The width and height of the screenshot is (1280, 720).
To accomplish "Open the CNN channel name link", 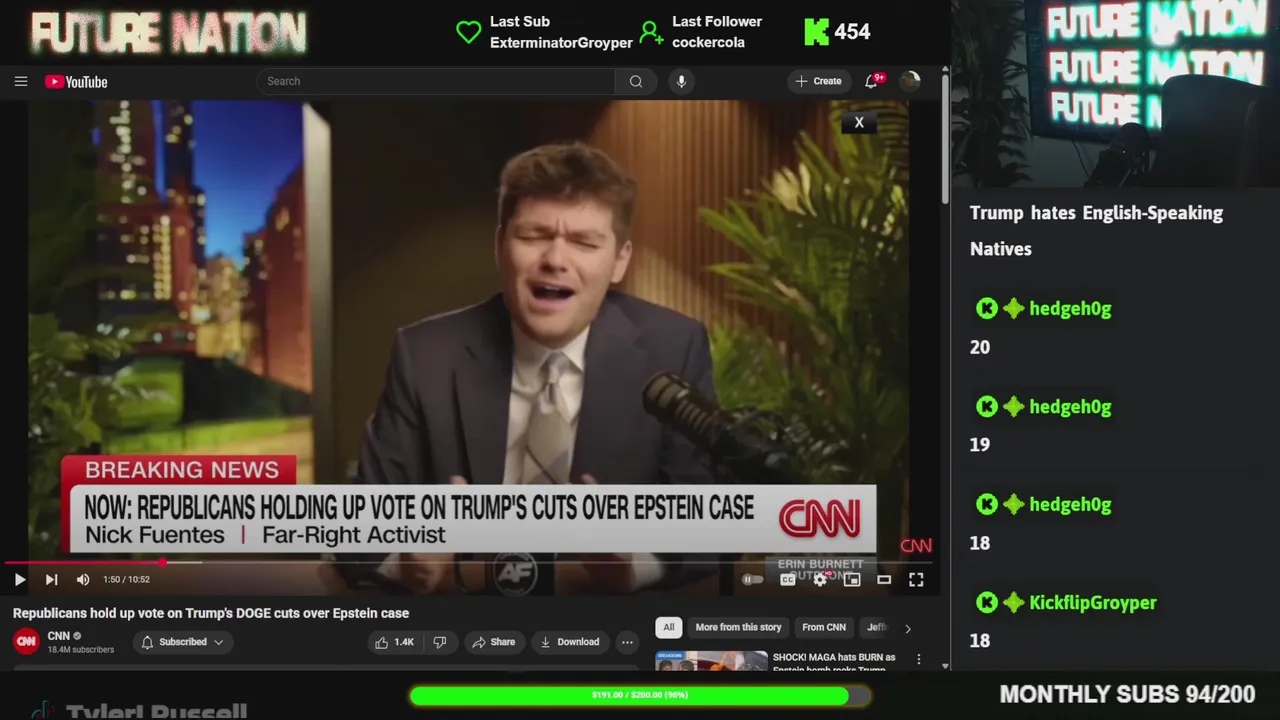I will (x=59, y=636).
